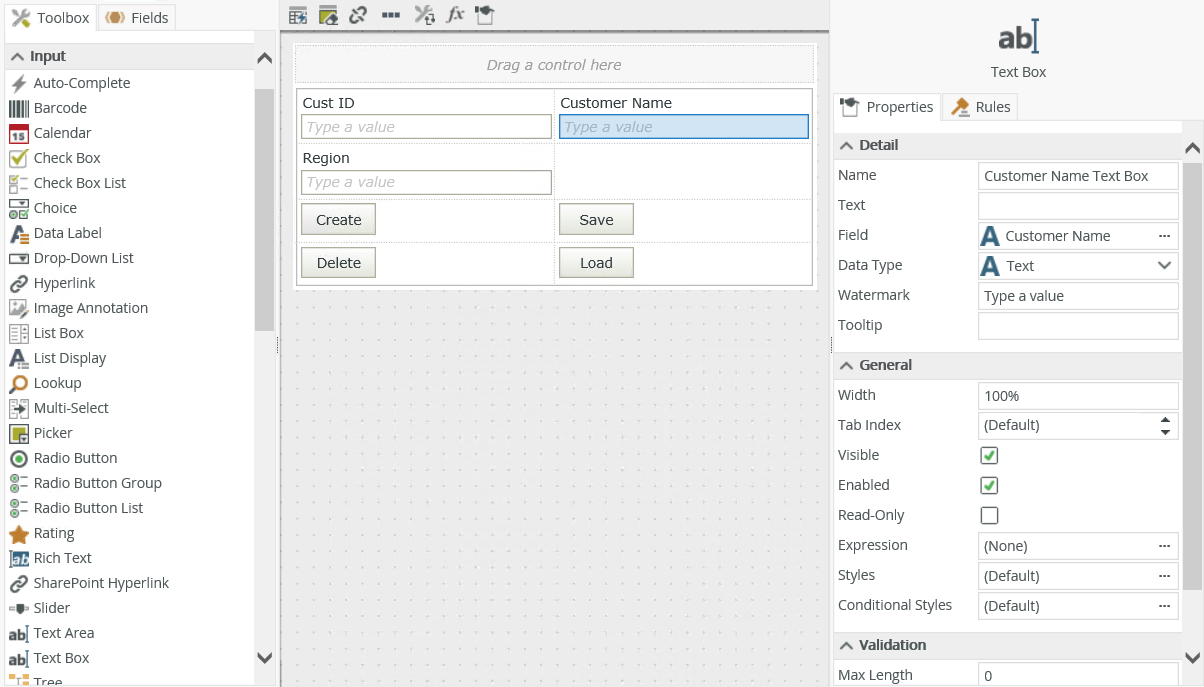Screen dimensions: 1204x687
Task: Toggle the Visible checkbox
Action: pos(989,455)
